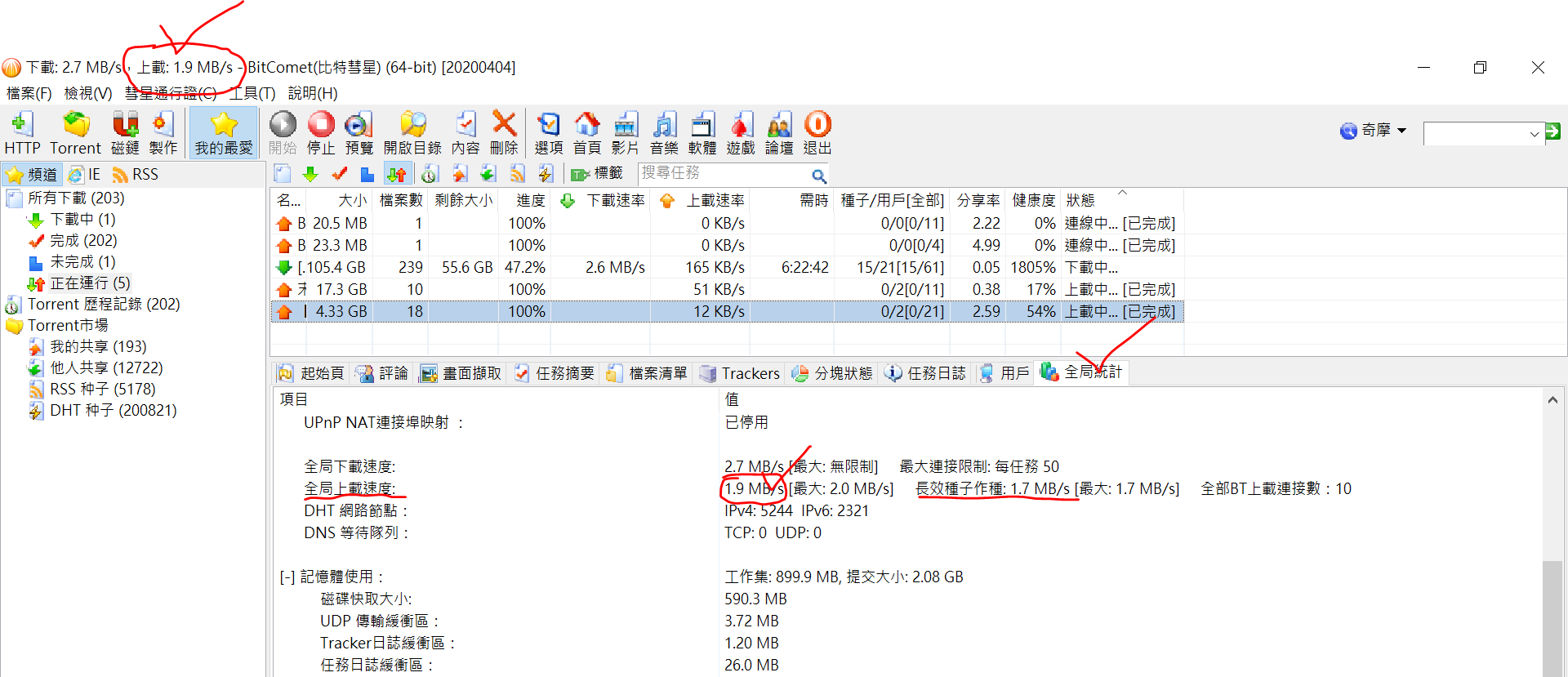Click the Delete (刪除) red X icon

pos(504,132)
